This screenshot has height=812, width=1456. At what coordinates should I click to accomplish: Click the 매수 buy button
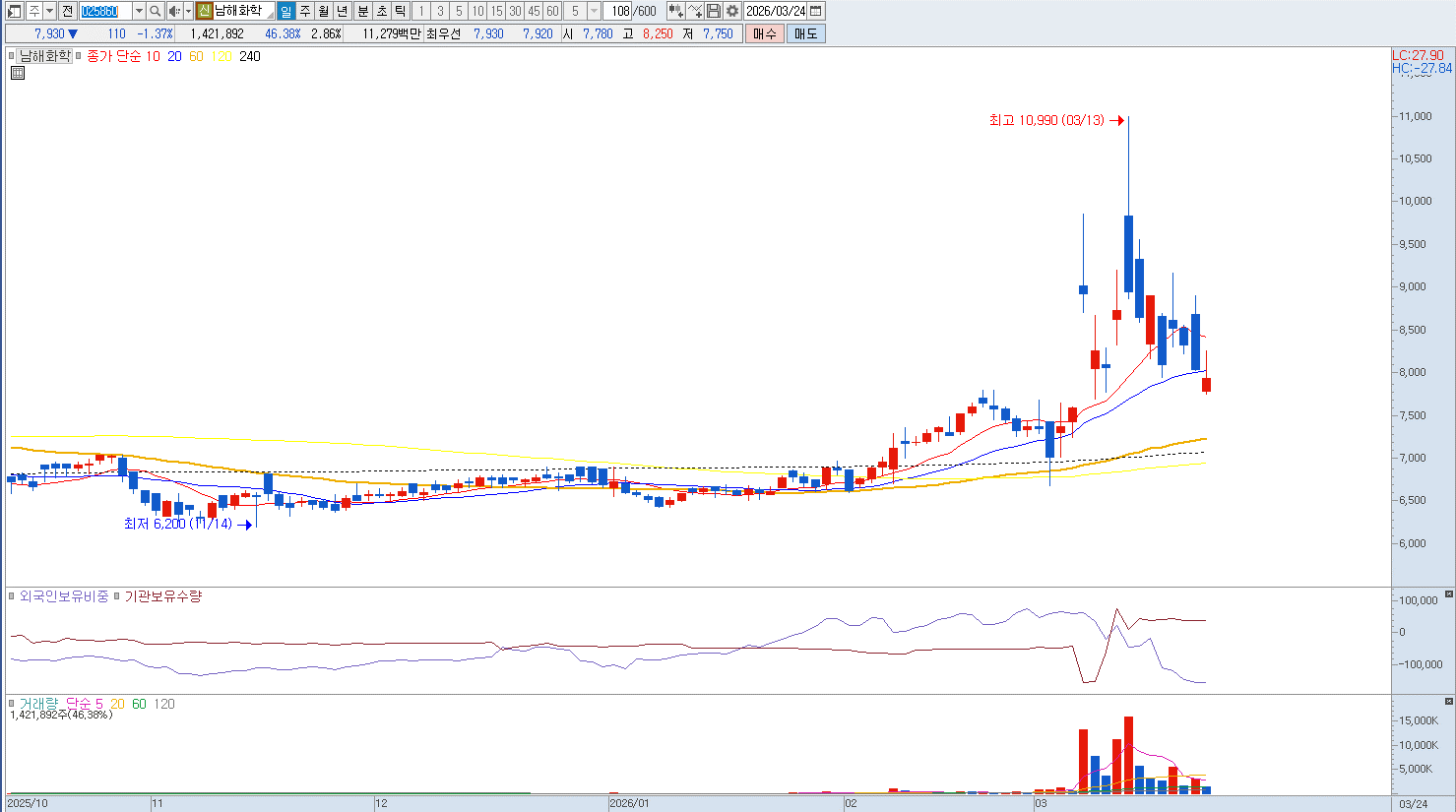click(765, 33)
